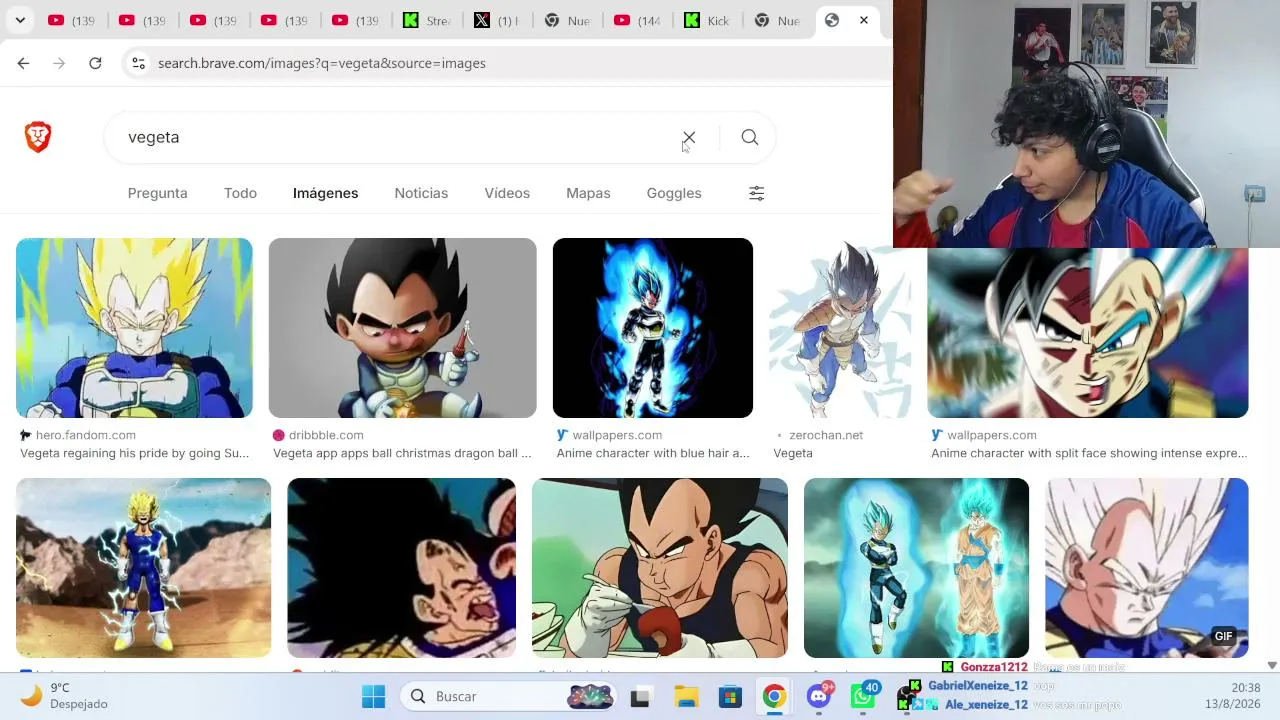This screenshot has height=720, width=1280.
Task: View site information icon in address bar
Action: pyautogui.click(x=138, y=63)
